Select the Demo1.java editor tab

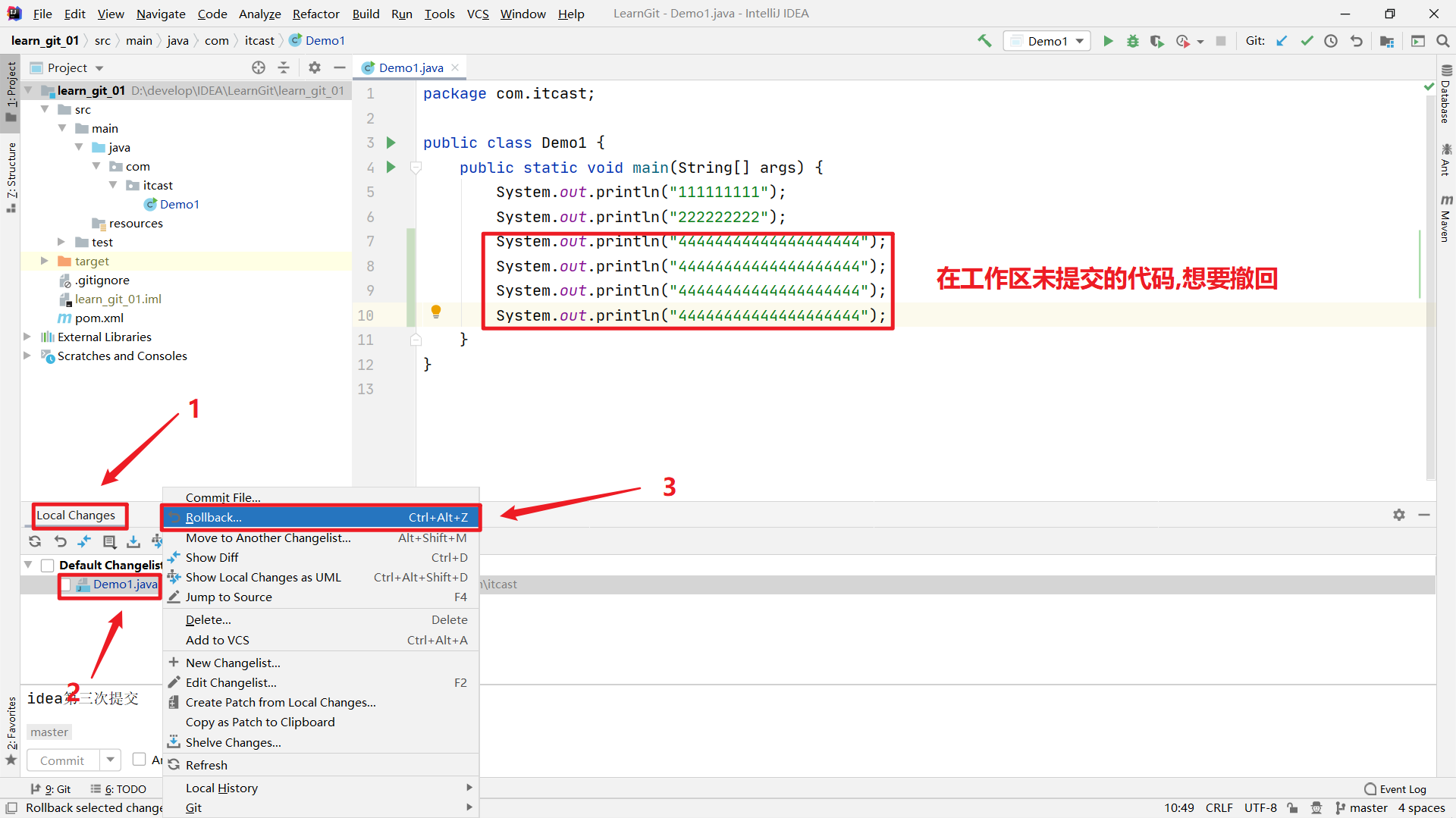click(x=410, y=67)
